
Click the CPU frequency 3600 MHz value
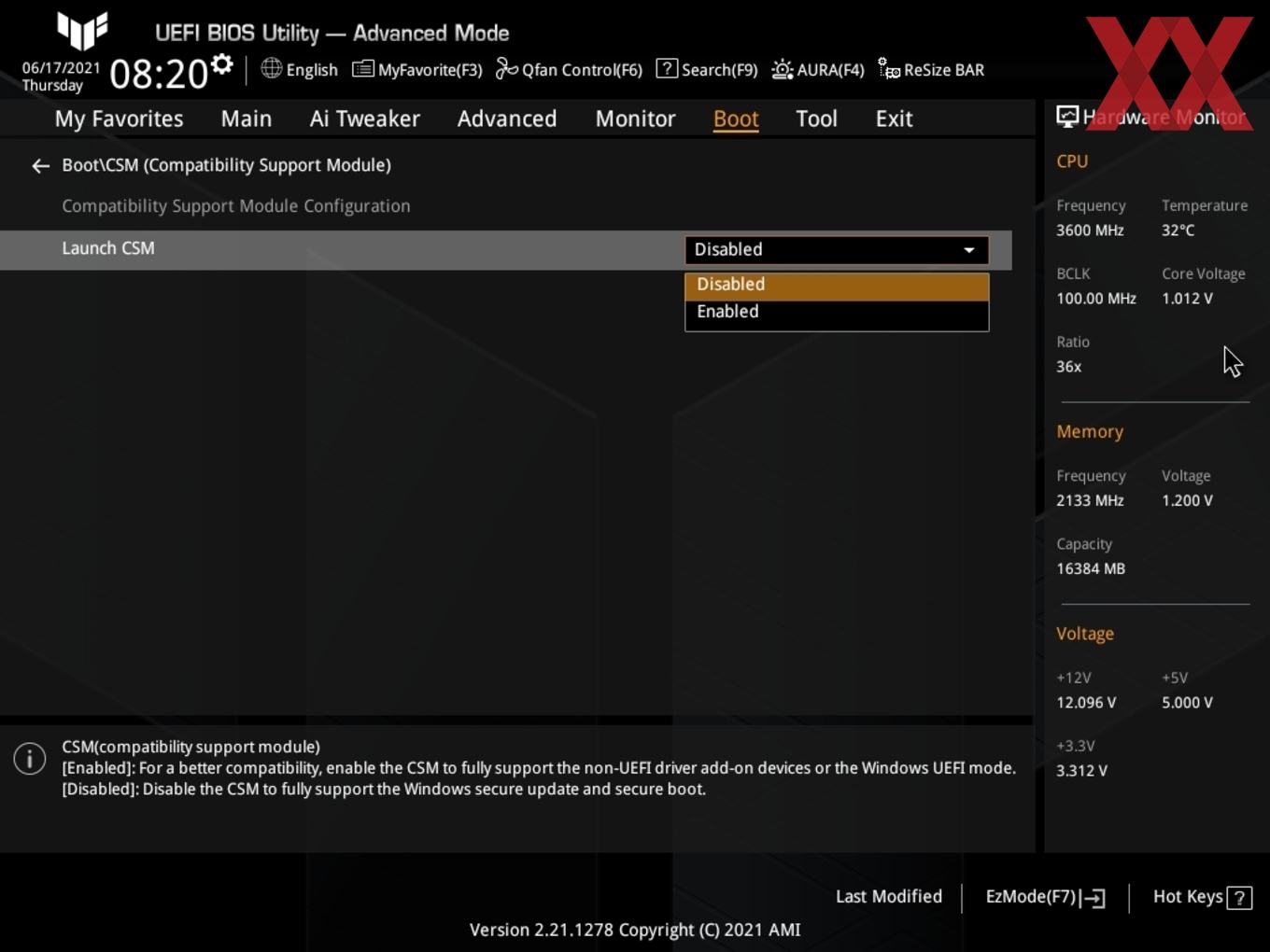click(x=1090, y=231)
